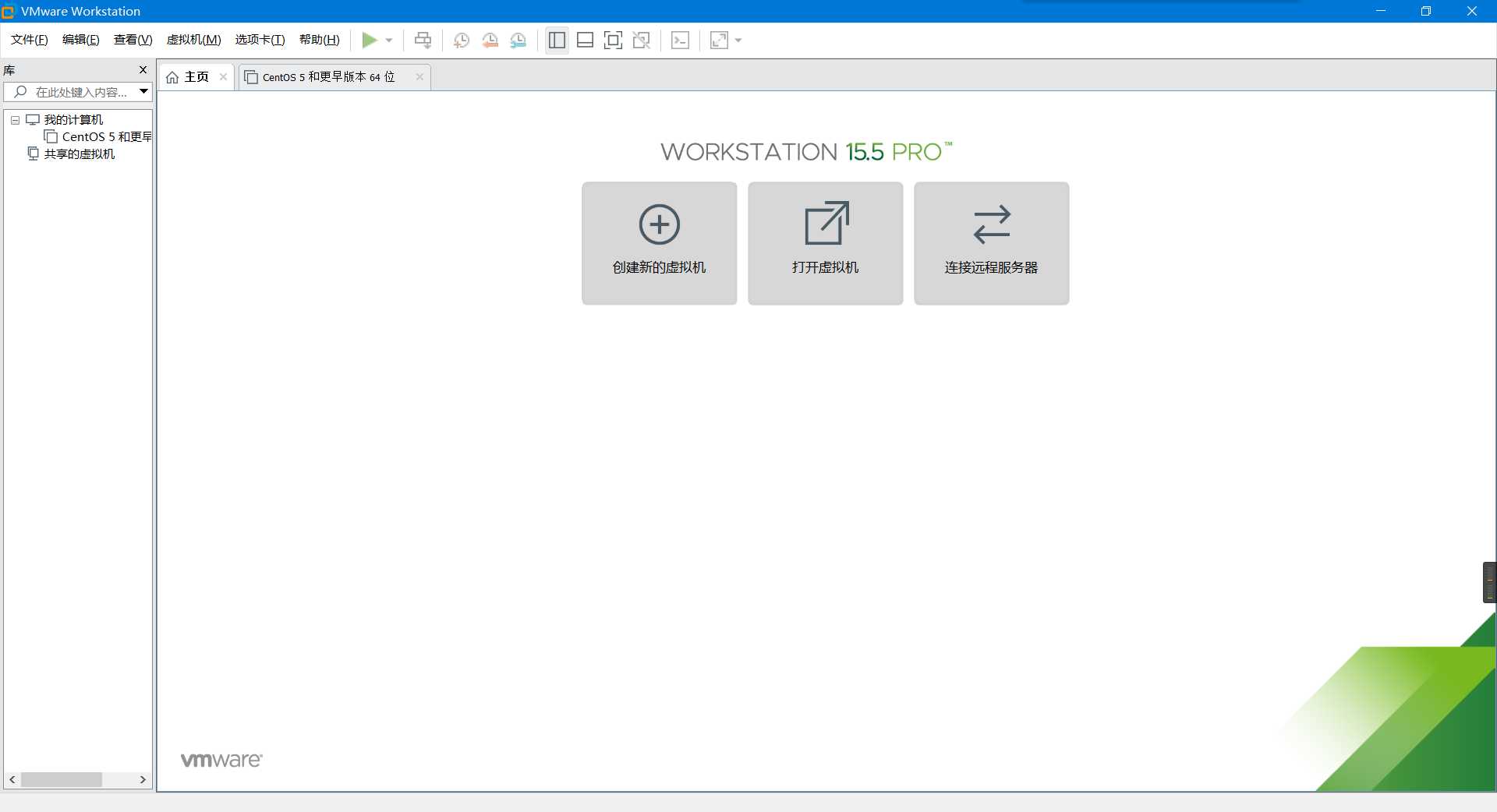This screenshot has height=812, width=1497.
Task: Open the 选项卡(T) menu
Action: [x=260, y=40]
